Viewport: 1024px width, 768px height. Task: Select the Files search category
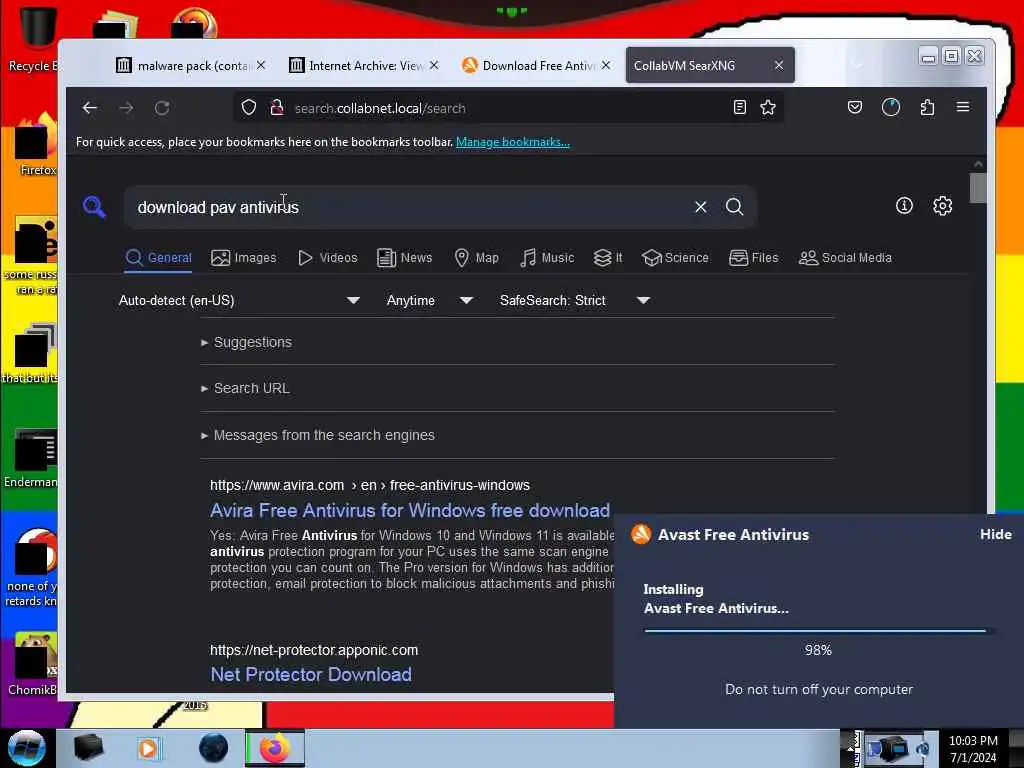(754, 258)
